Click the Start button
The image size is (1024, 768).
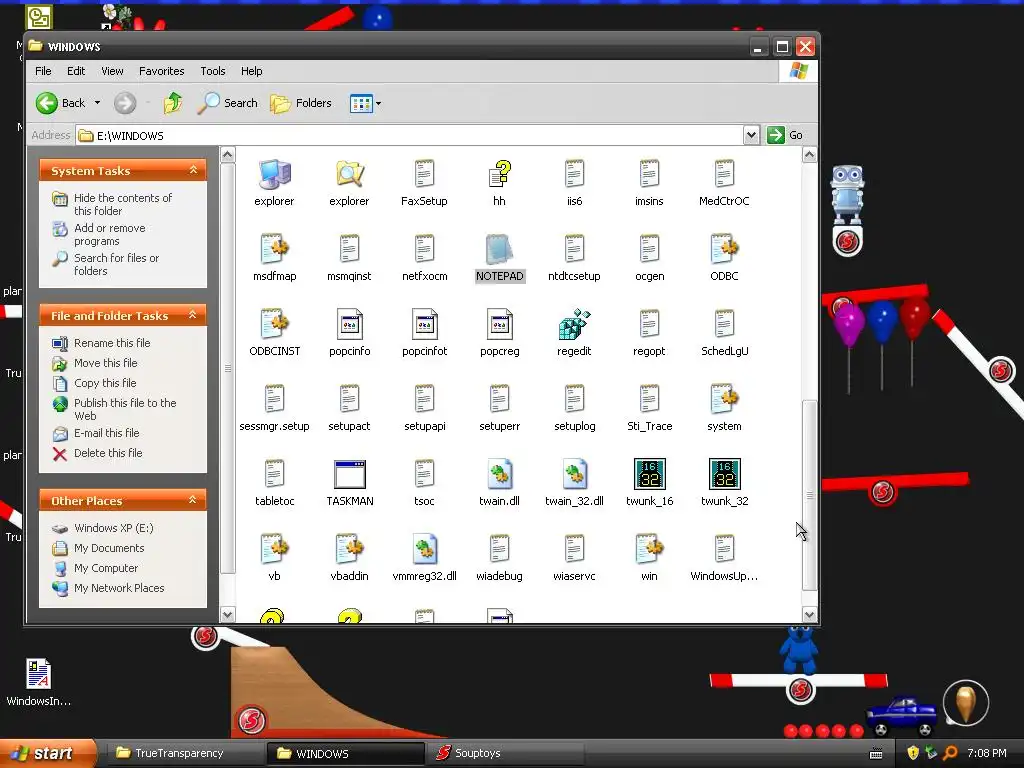(x=47, y=753)
